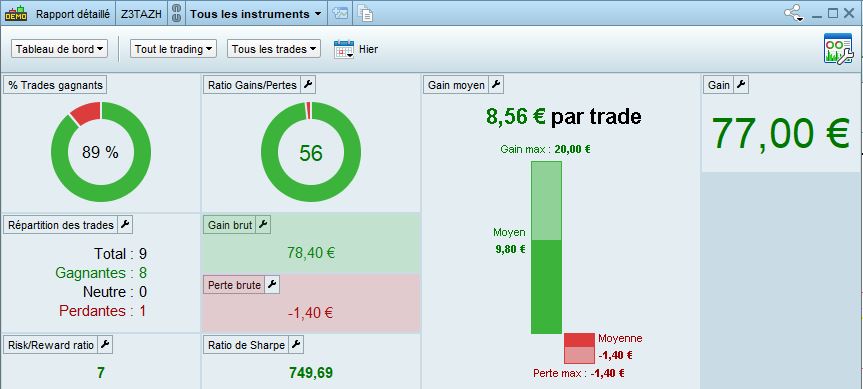Click the Perdantes : 1 line

point(103,311)
